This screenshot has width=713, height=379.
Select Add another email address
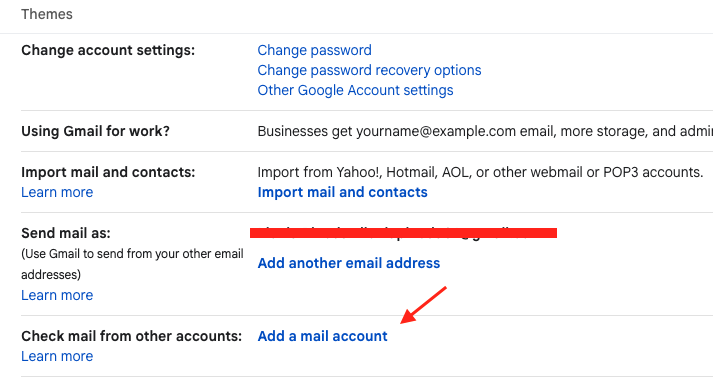click(349, 263)
